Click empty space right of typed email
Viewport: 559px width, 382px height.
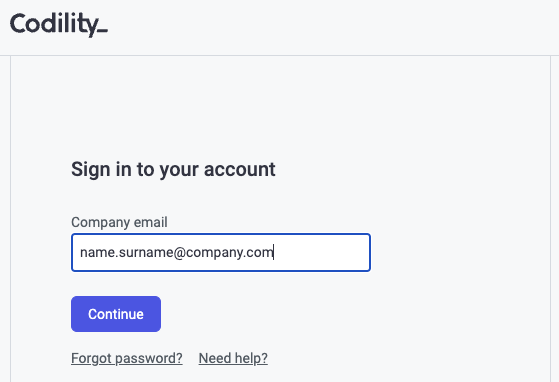click(321, 253)
